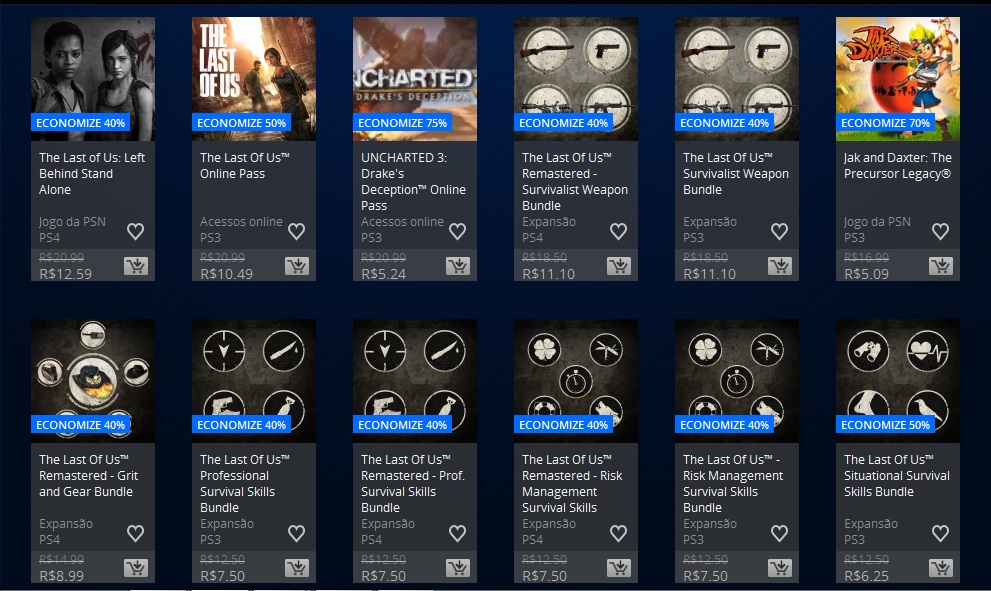Add PS3 Risk Management Survival Skills Bundle to cart
This screenshot has height=591, width=991.
(x=780, y=568)
